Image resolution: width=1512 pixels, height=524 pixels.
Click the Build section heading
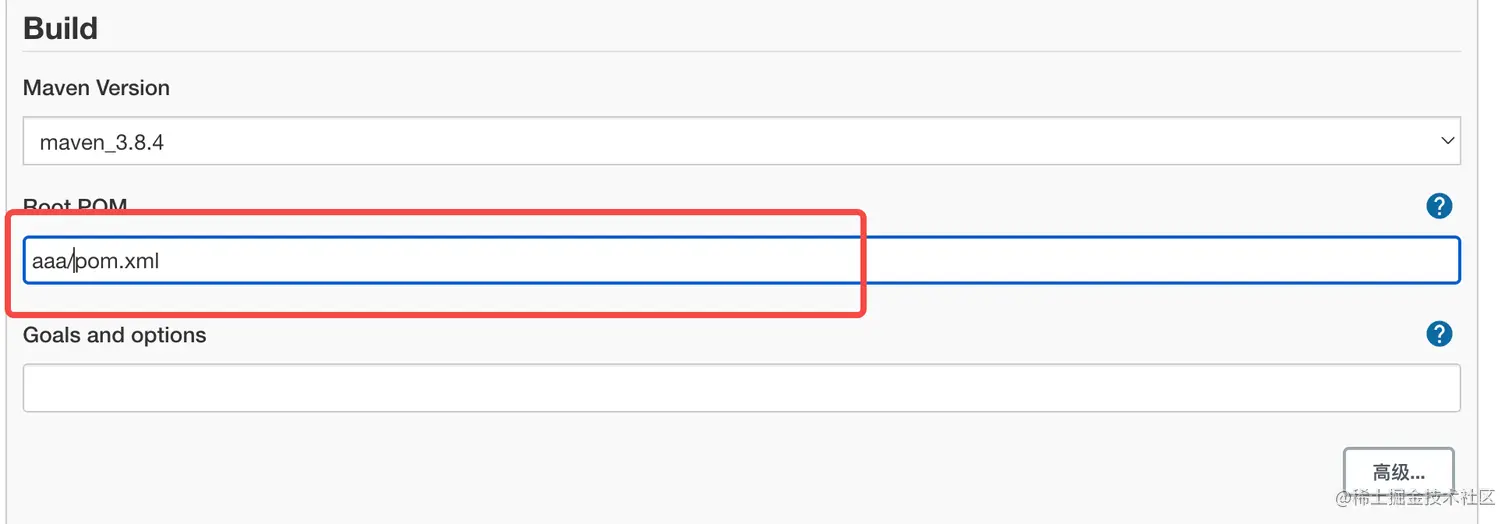tap(60, 28)
